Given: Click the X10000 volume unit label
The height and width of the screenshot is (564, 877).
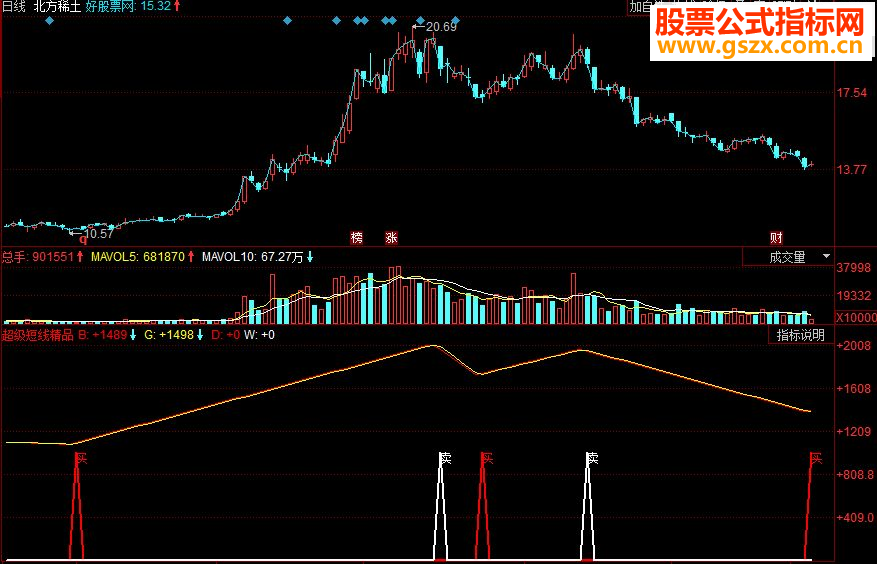Looking at the screenshot, I should point(856,318).
